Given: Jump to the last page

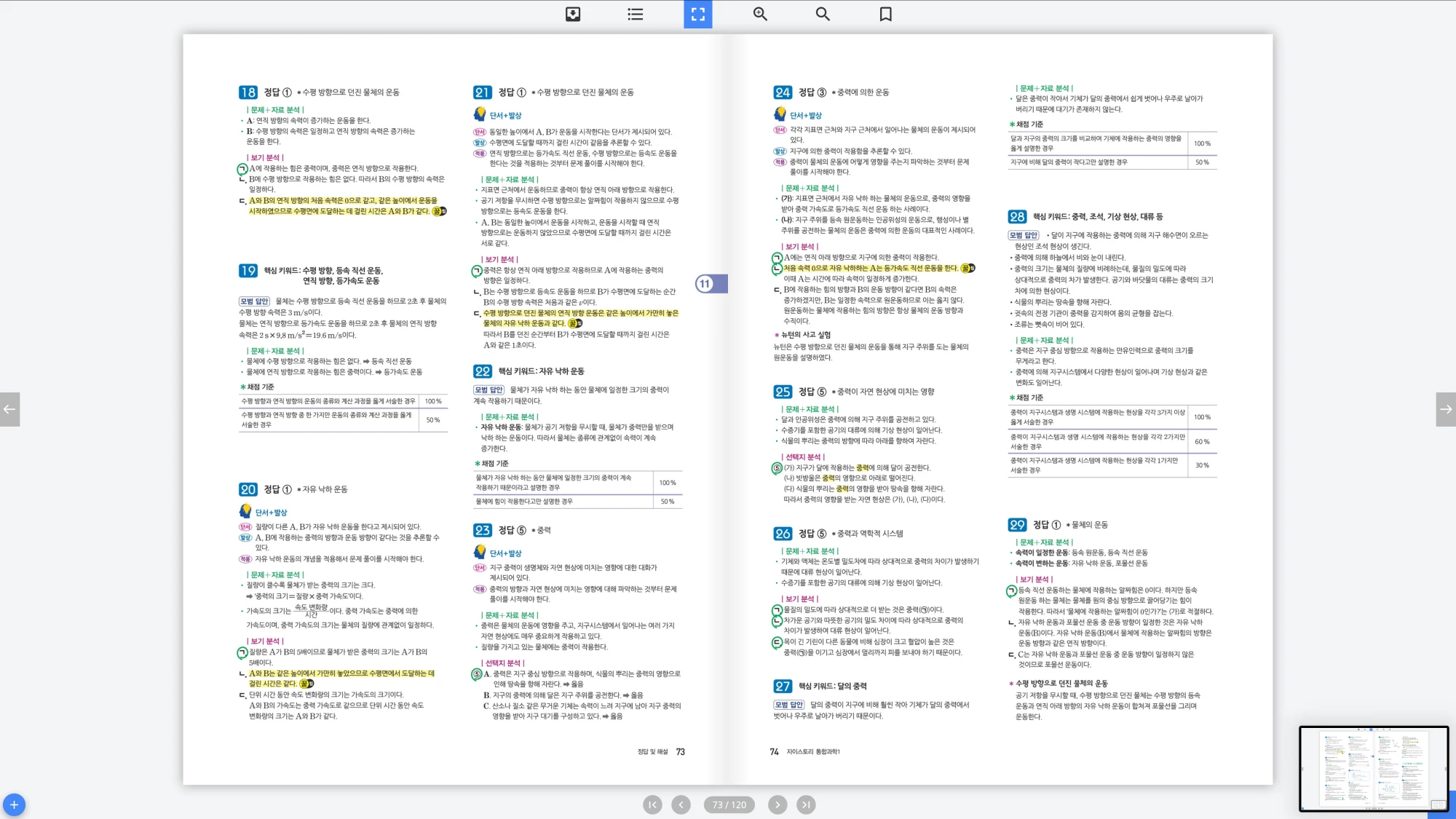Looking at the screenshot, I should click(805, 804).
